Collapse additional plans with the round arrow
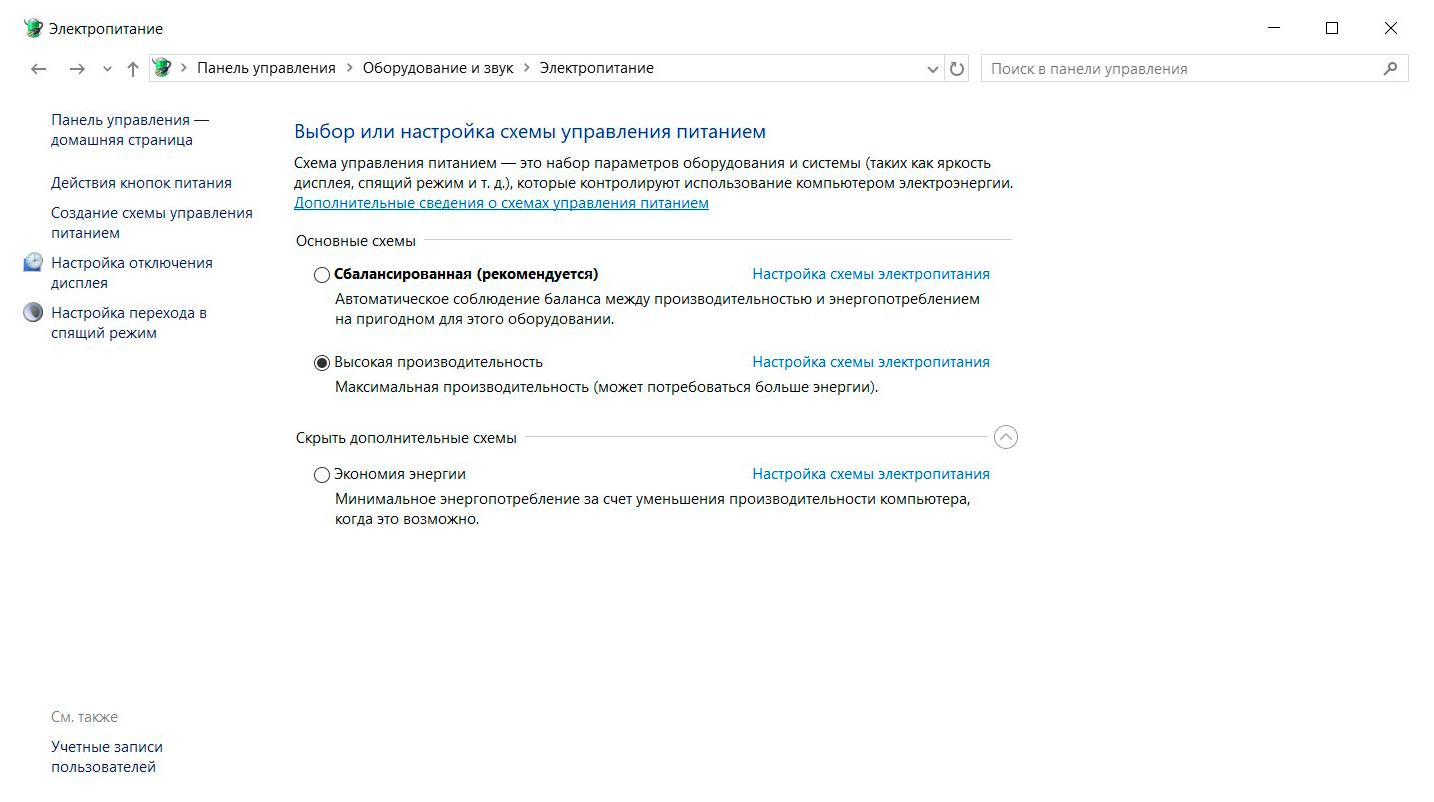 point(1006,437)
